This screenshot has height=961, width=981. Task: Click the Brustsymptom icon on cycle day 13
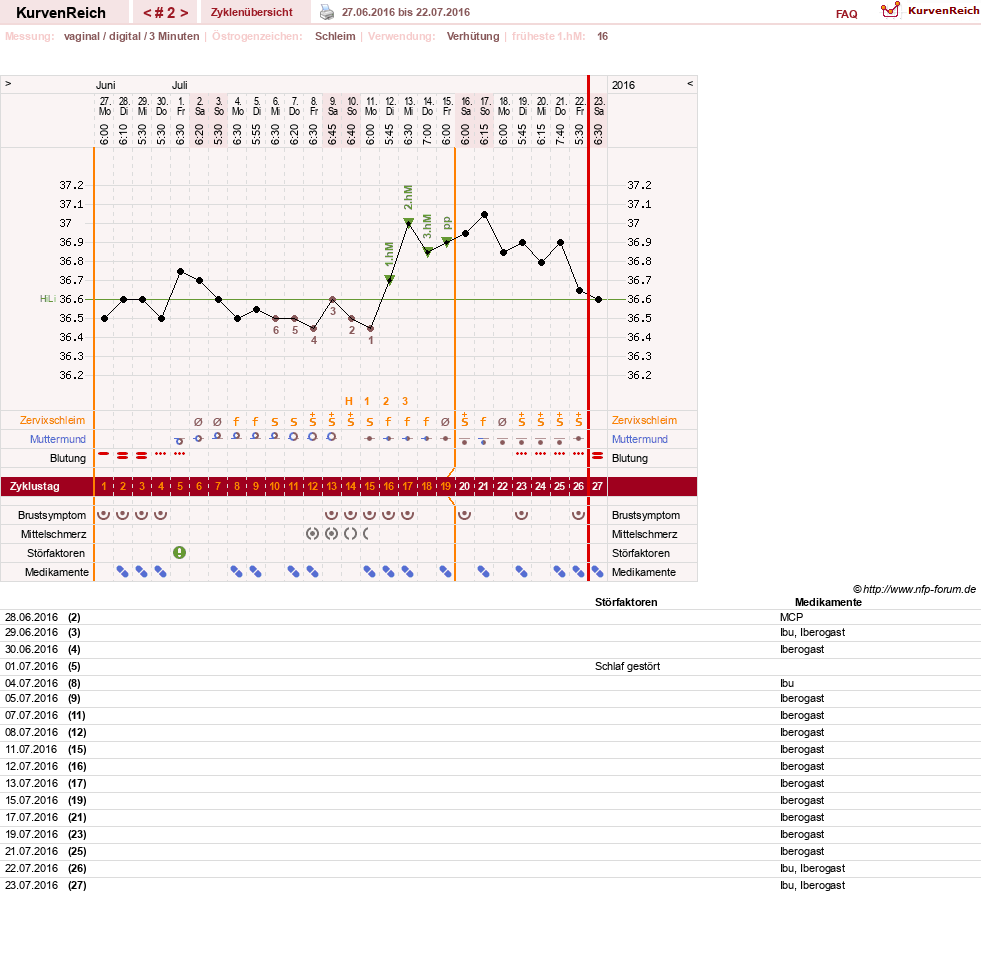(332, 515)
